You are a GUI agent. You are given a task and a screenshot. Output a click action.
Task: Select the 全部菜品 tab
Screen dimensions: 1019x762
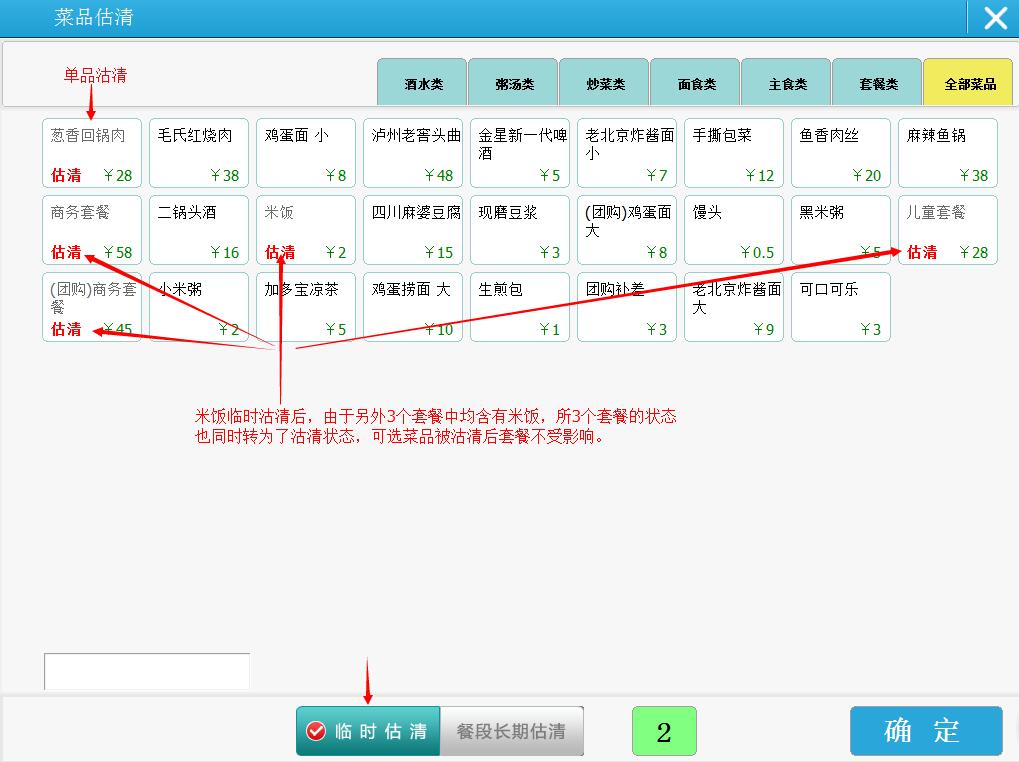[969, 83]
